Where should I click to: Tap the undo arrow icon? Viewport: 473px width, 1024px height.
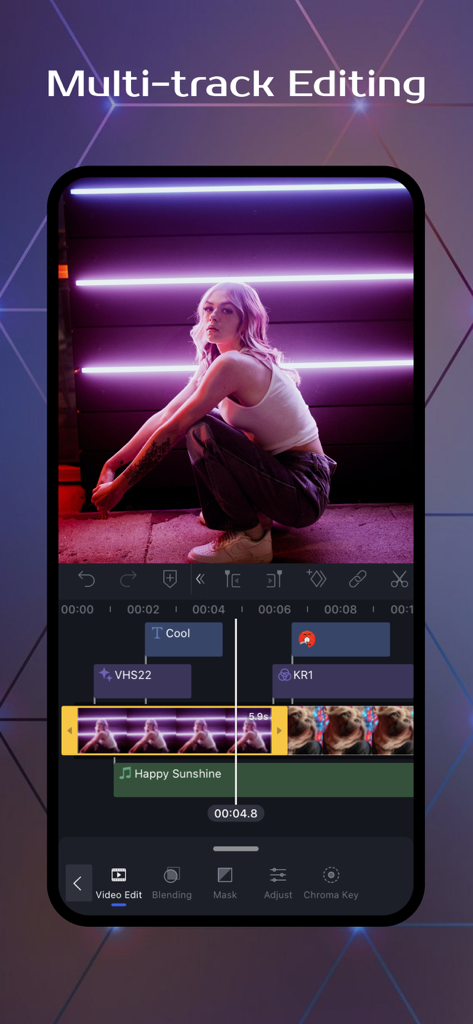[x=87, y=578]
